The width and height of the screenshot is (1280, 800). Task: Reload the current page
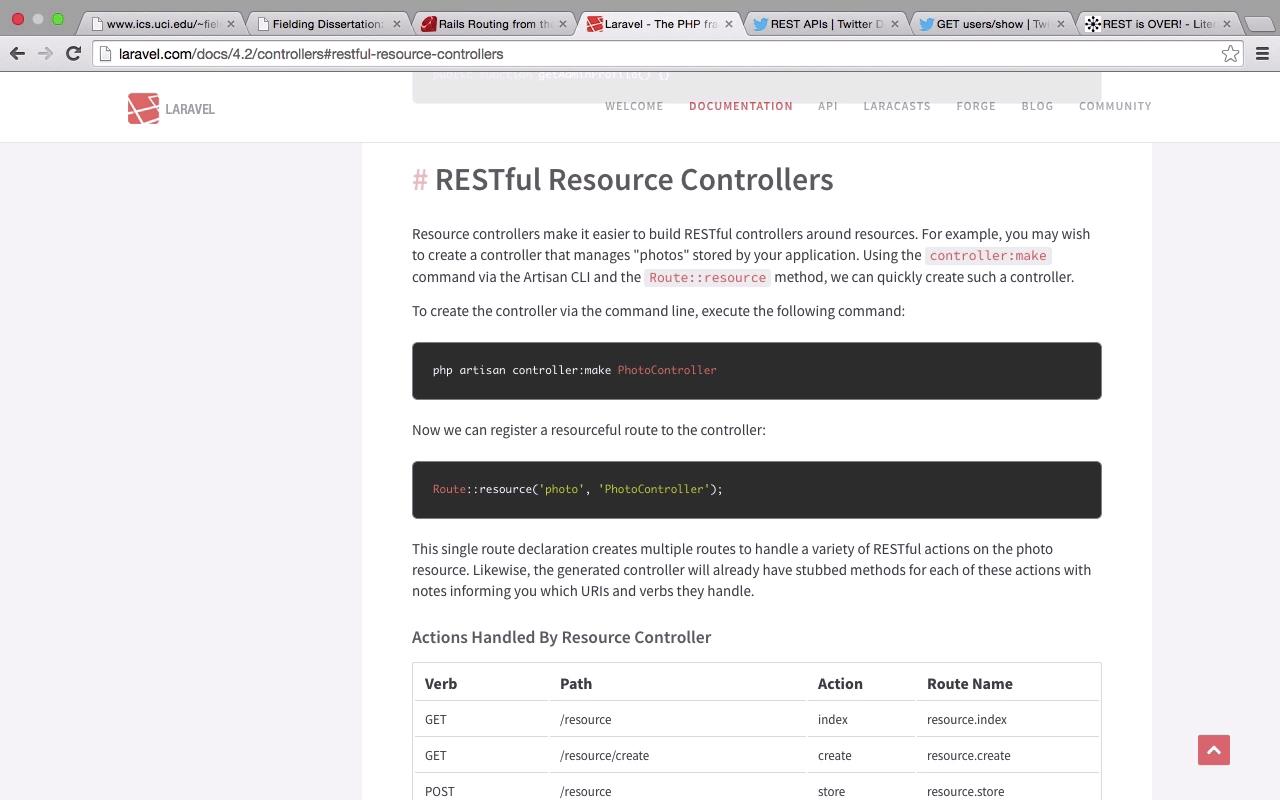coord(73,54)
